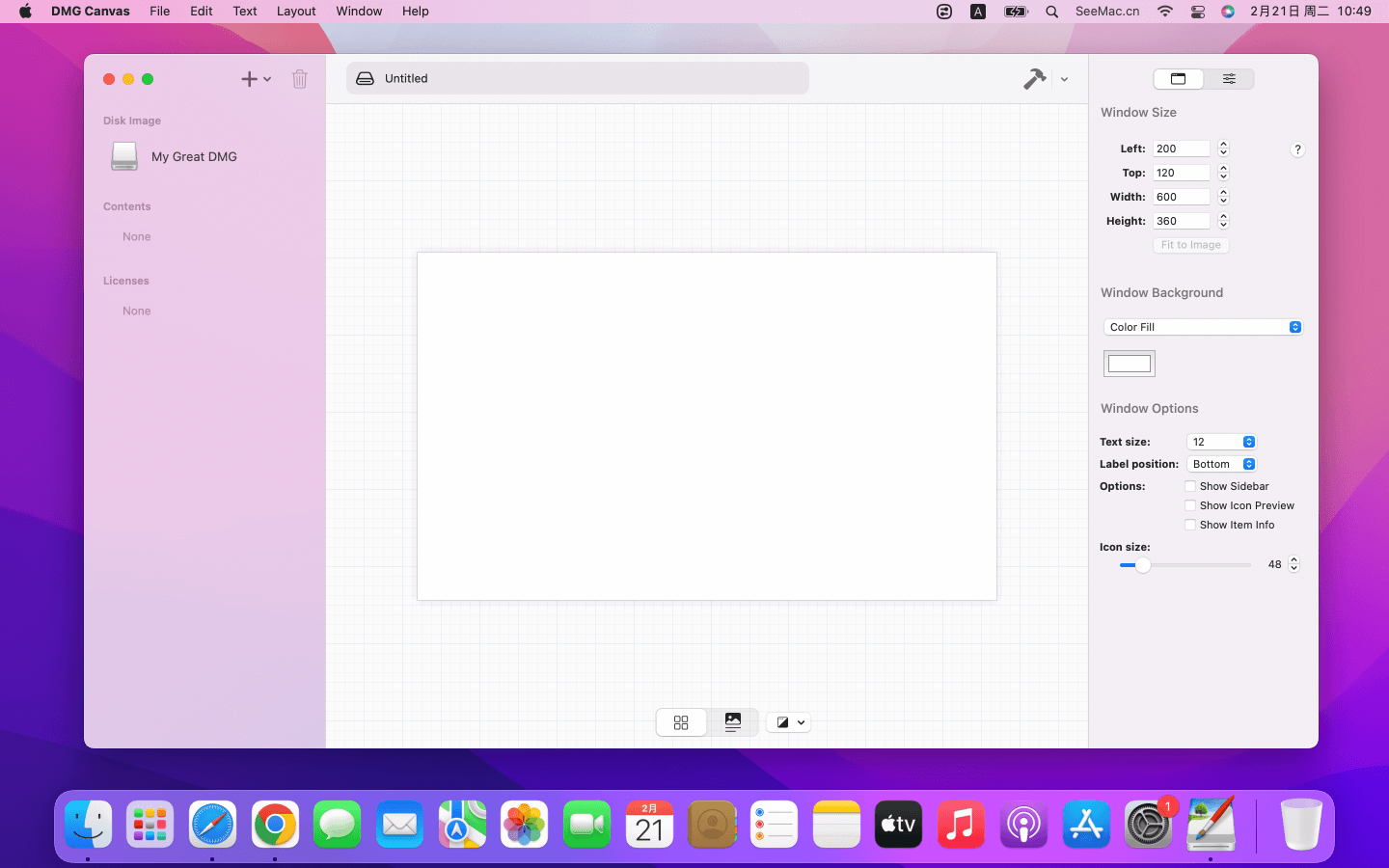Click the Wi-Fi status icon
This screenshot has height=868, width=1389.
tap(1165, 12)
